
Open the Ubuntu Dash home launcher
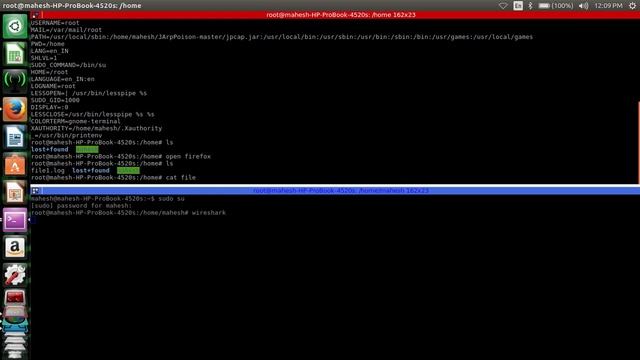(x=15, y=27)
